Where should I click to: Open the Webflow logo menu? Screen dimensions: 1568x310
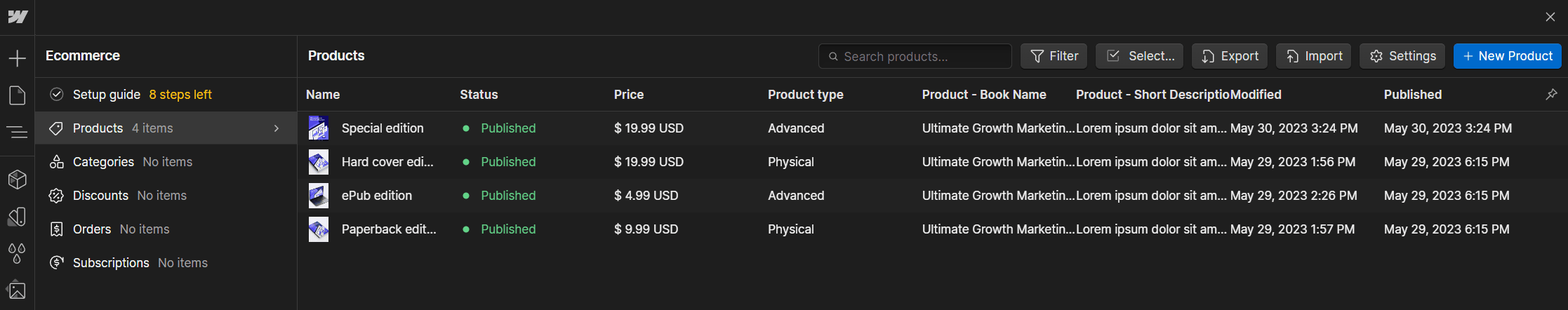click(18, 17)
